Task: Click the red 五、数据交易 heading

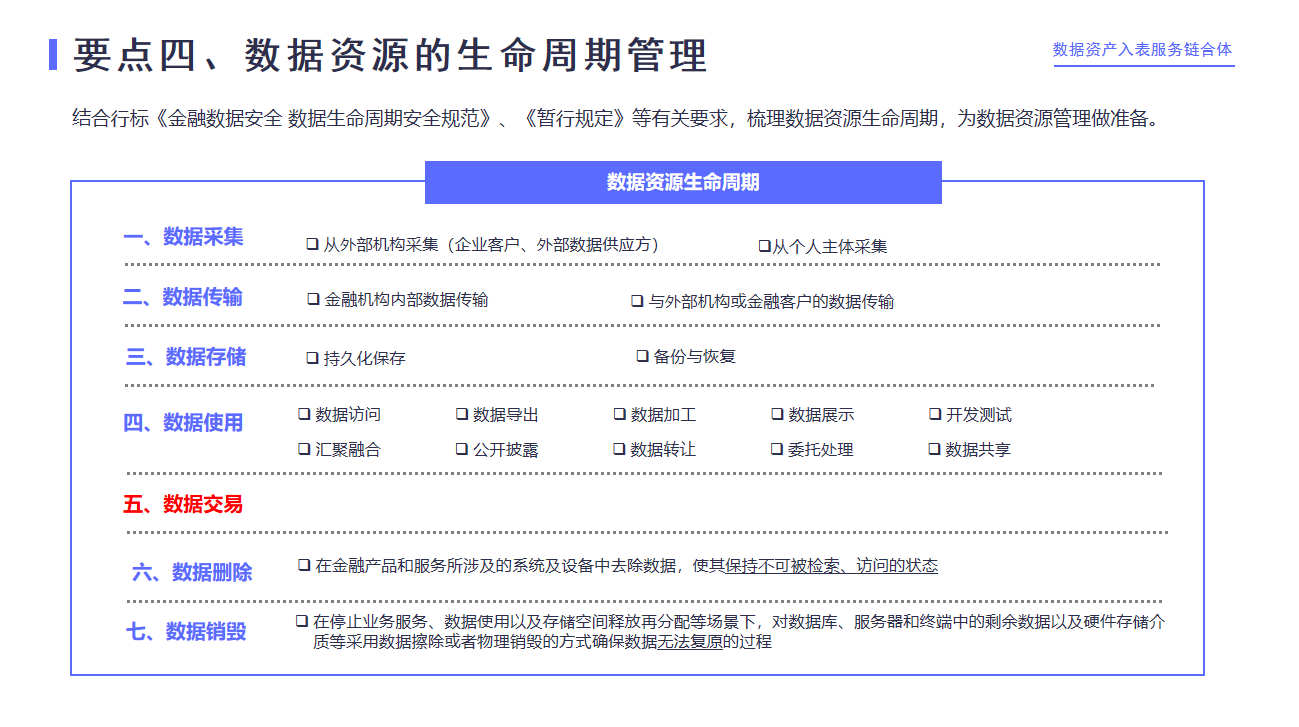Action: [183, 504]
